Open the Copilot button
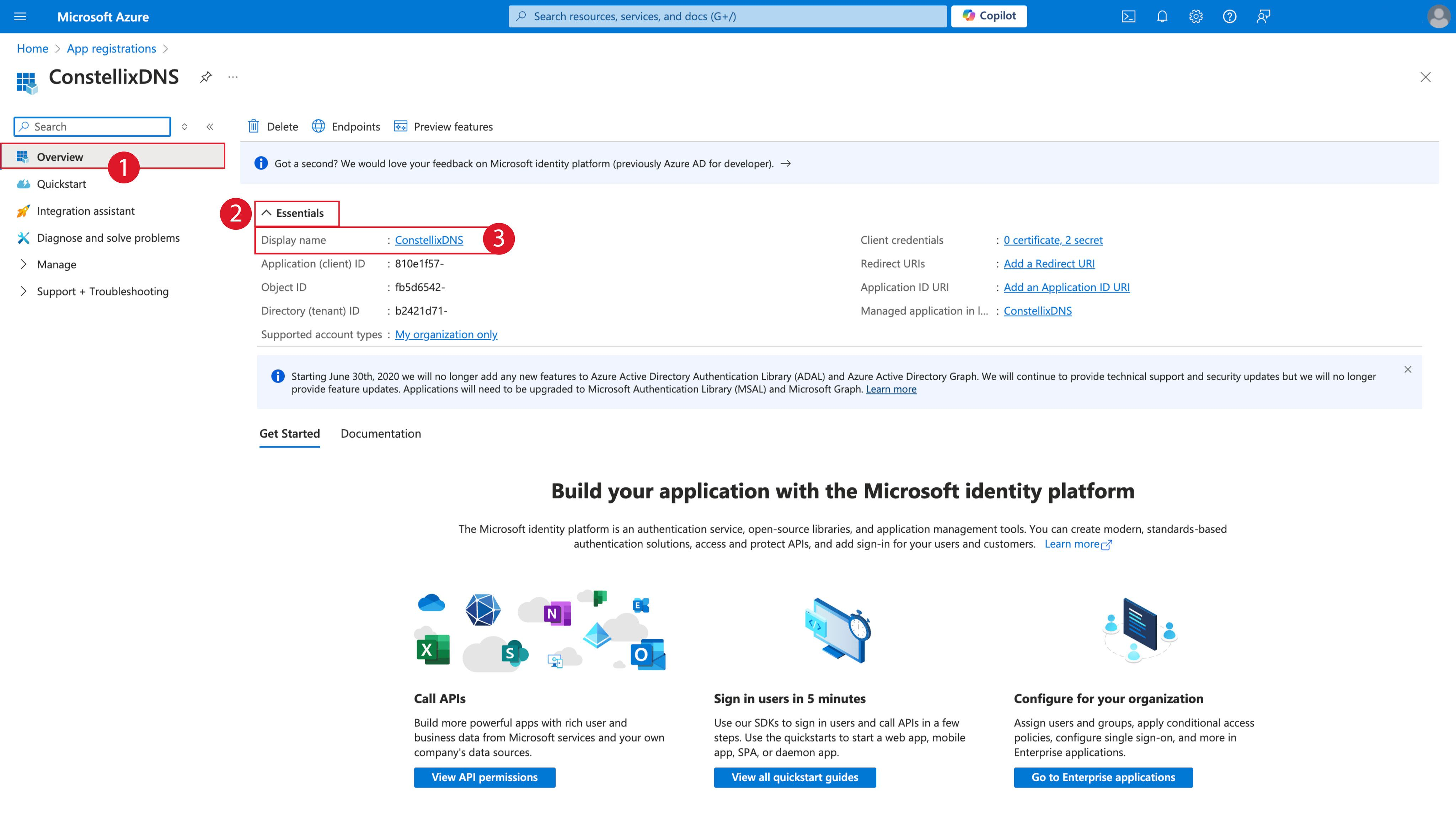The width and height of the screenshot is (1456, 836). coord(989,16)
